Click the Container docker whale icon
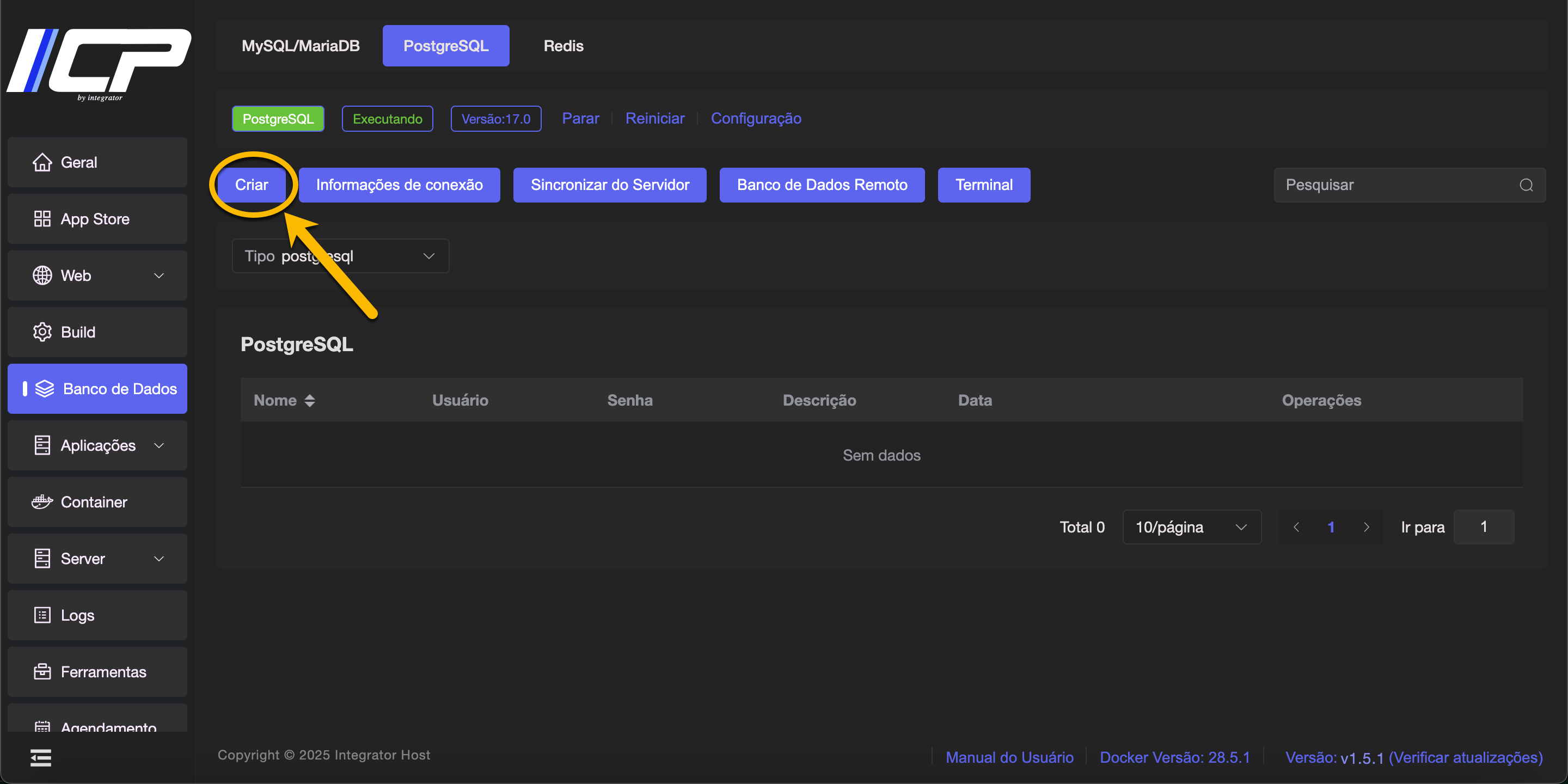 point(42,502)
